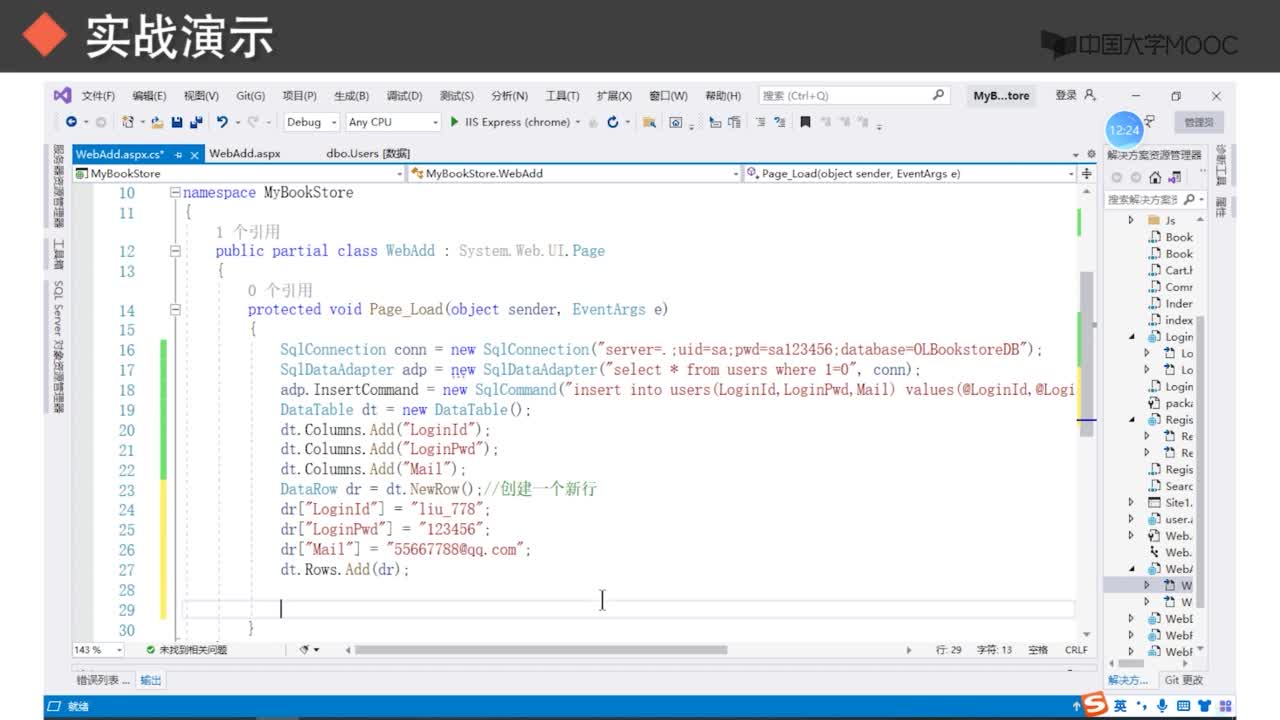1280x720 pixels.
Task: Click the MyB...tore solution name button
Action: point(1001,96)
